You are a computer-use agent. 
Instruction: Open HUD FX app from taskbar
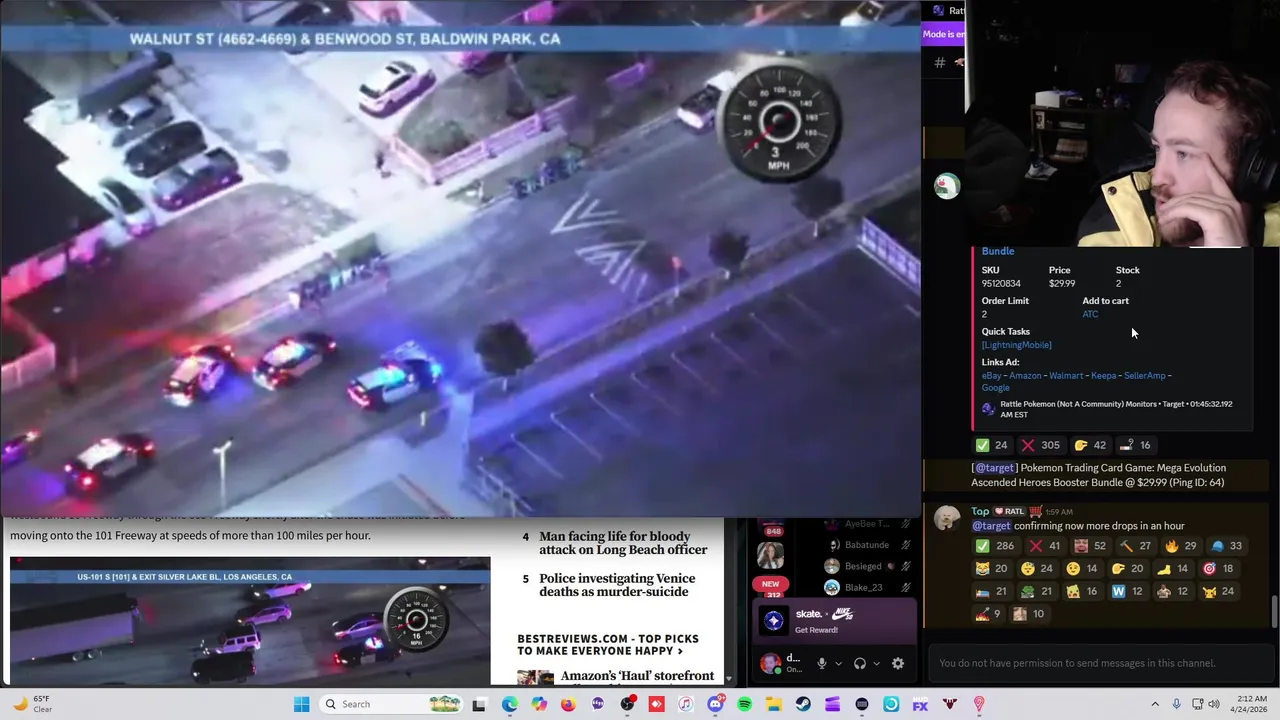point(920,704)
